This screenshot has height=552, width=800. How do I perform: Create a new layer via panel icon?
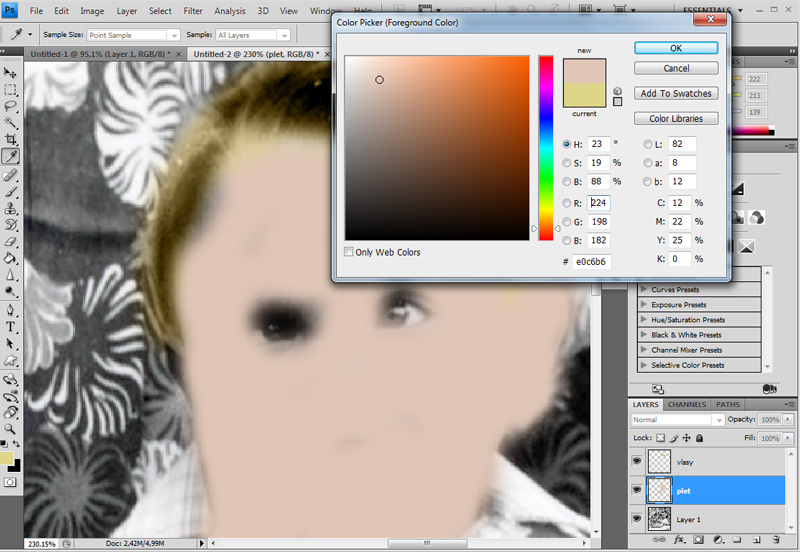pos(753,541)
